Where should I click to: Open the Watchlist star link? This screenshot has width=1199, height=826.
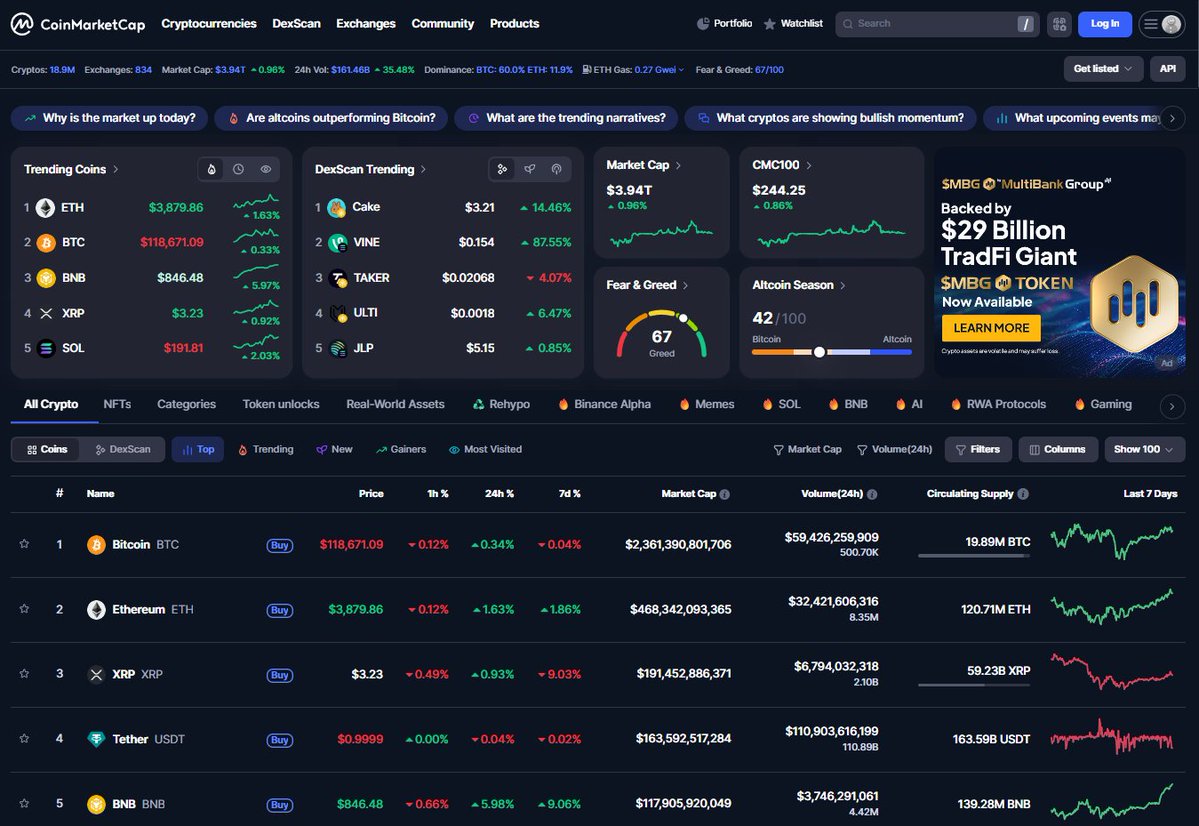click(x=793, y=24)
